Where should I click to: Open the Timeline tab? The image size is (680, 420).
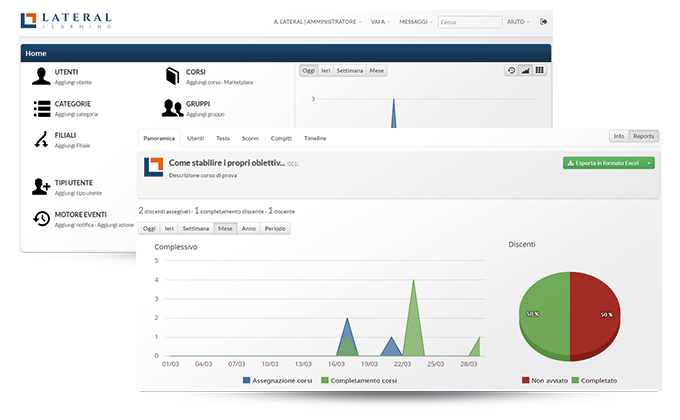(315, 138)
